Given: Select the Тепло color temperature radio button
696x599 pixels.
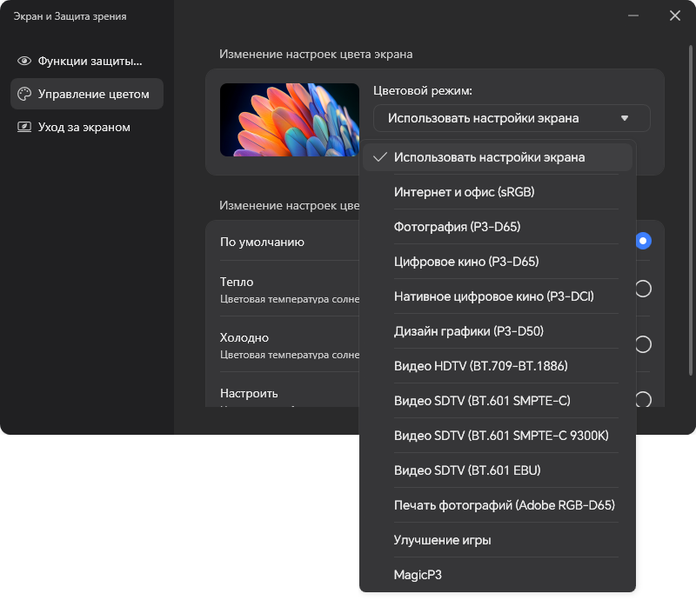Looking at the screenshot, I should 643,289.
